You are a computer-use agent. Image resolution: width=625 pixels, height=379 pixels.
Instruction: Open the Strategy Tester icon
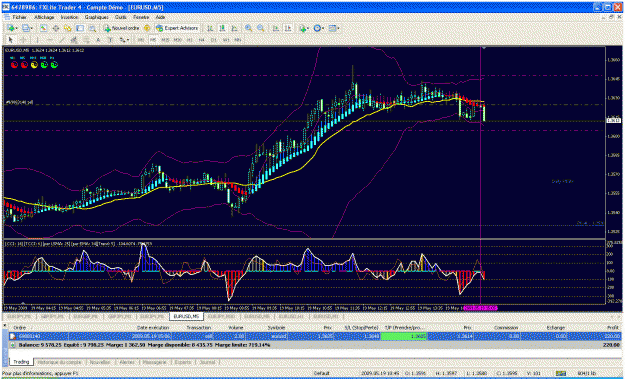coord(92,28)
